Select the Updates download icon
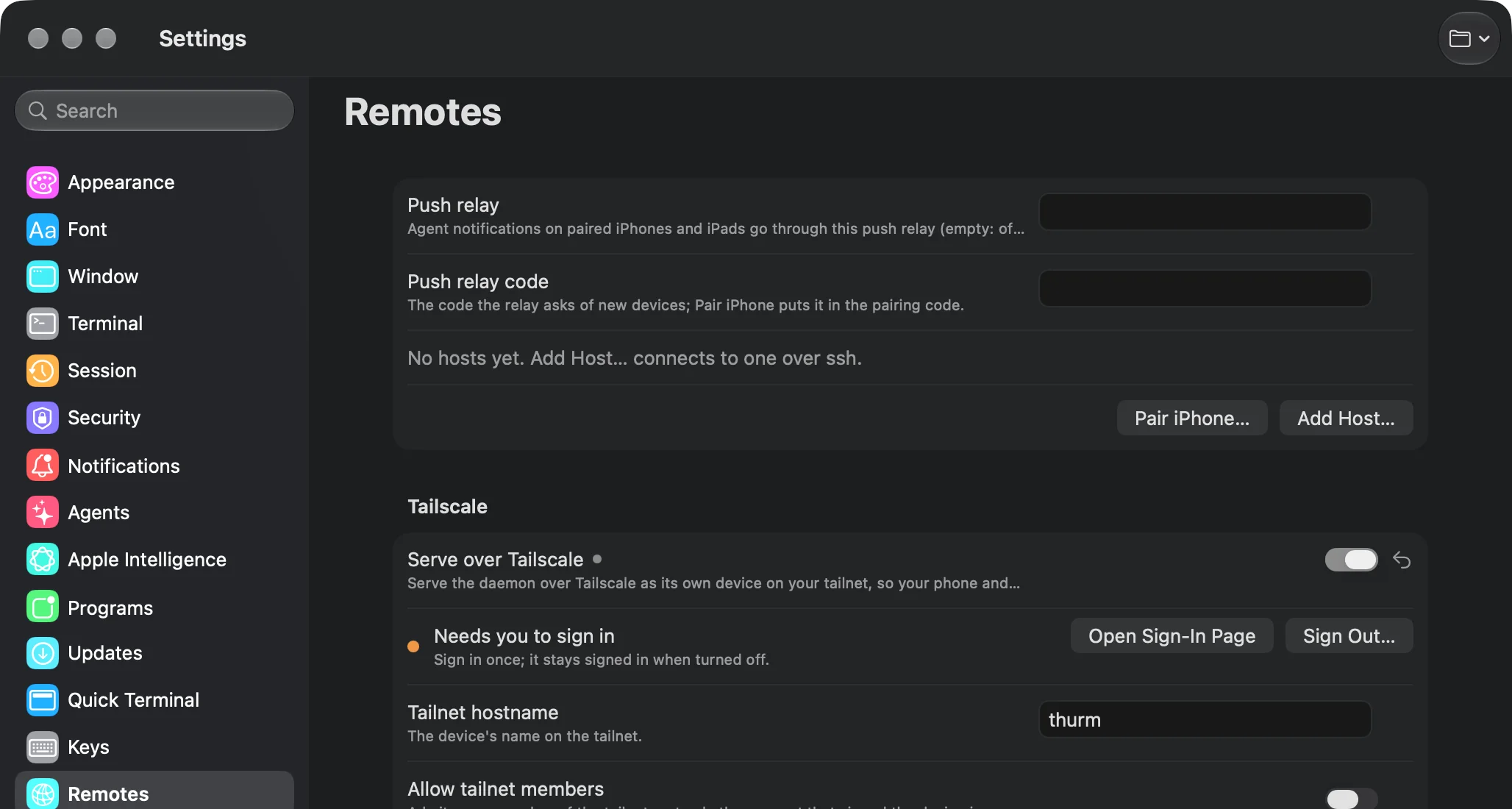This screenshot has height=809, width=1512. [43, 653]
